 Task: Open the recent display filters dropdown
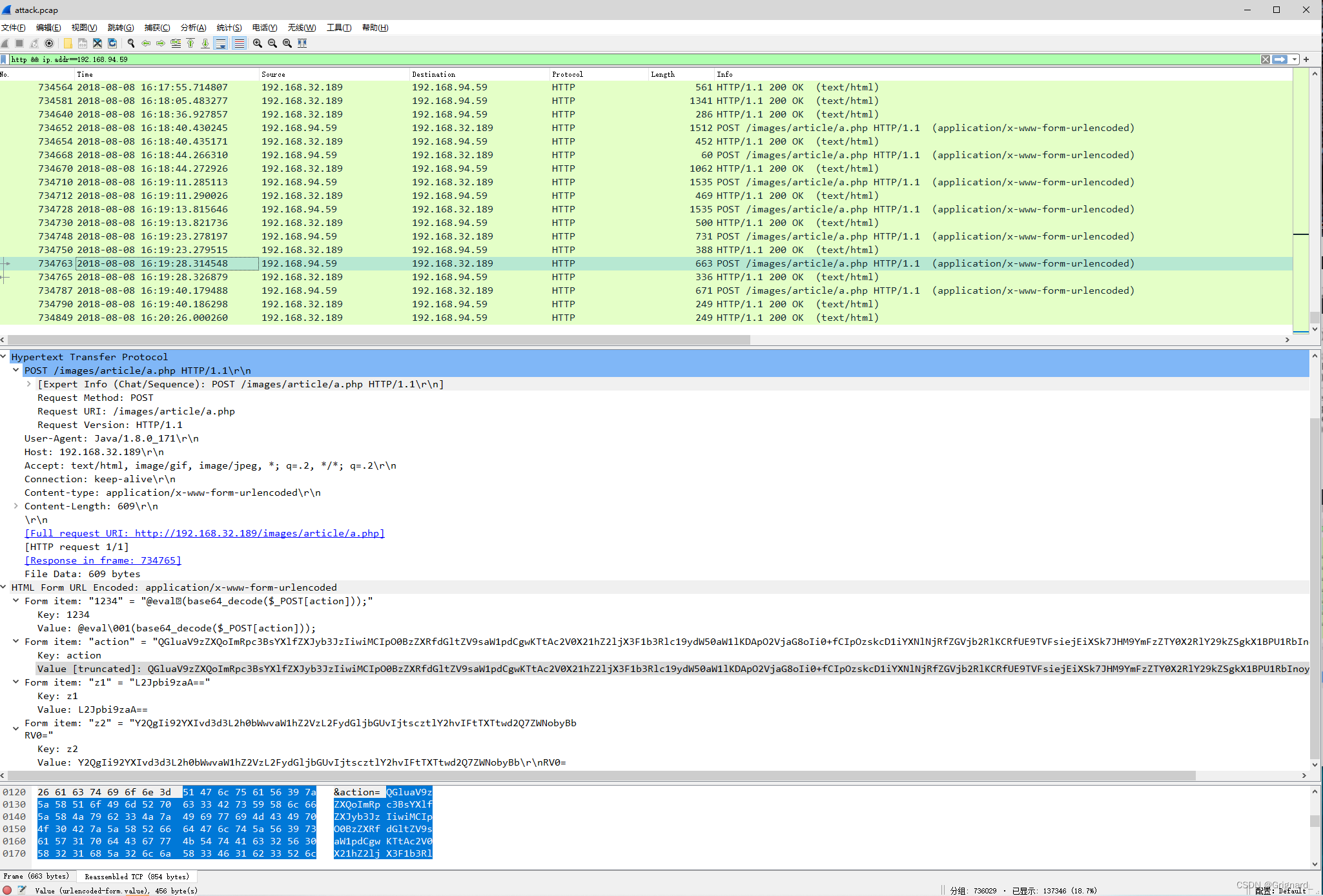coord(1295,59)
